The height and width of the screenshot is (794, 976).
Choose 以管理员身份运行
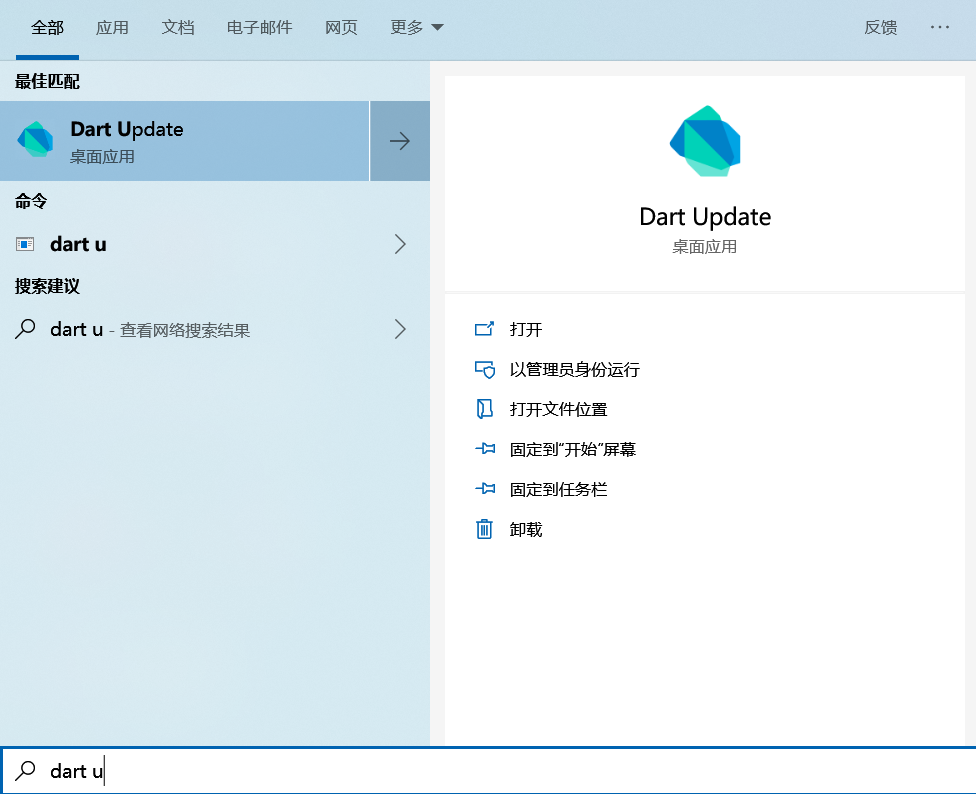click(575, 370)
